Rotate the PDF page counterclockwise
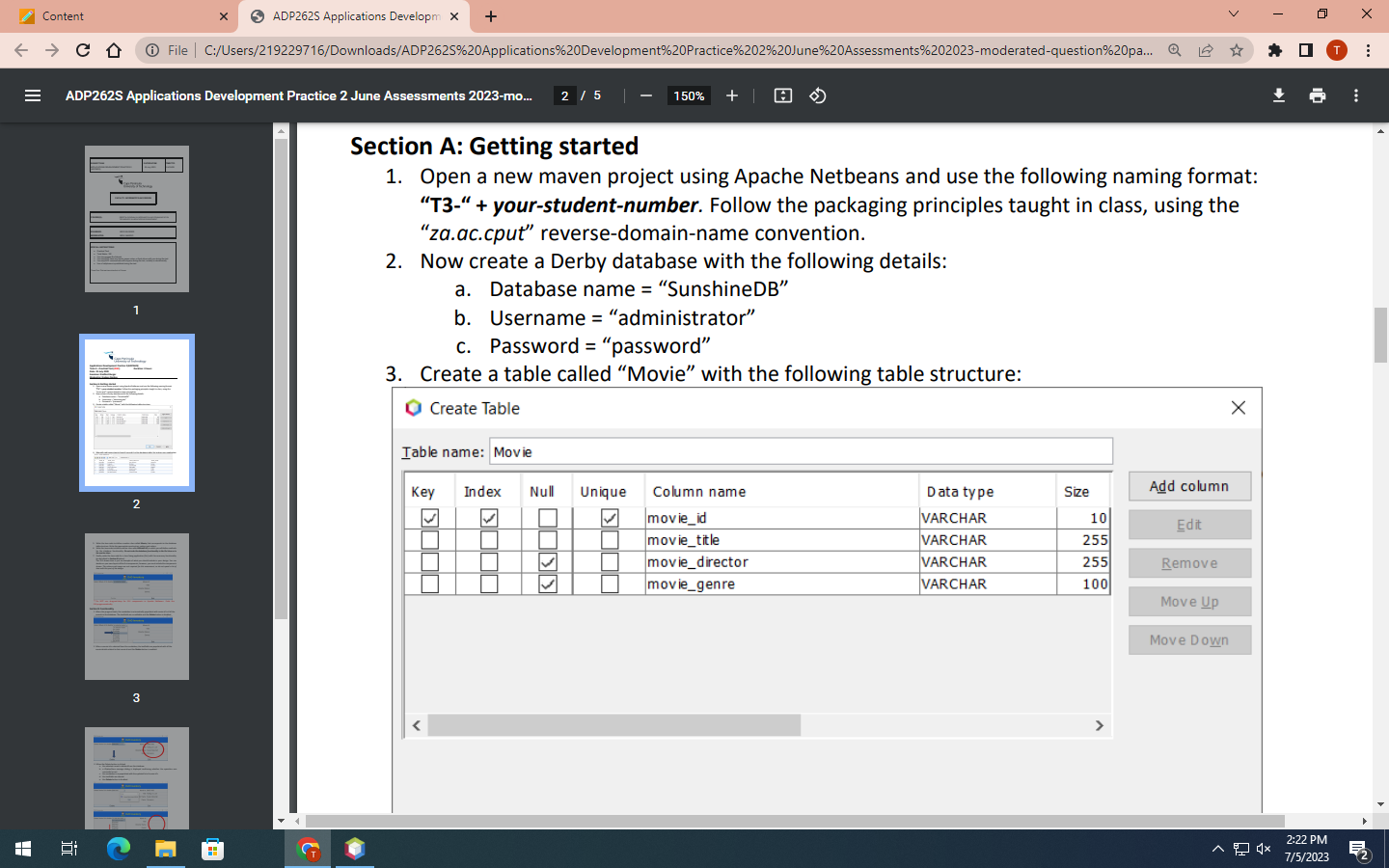 (817, 95)
